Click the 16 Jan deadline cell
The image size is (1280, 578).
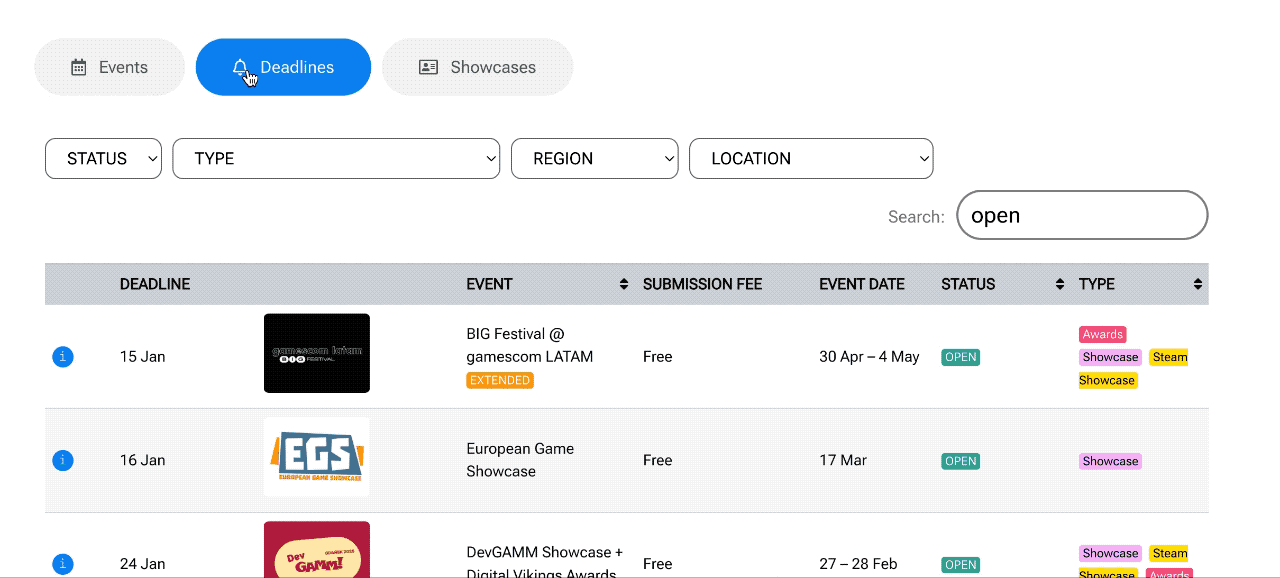point(143,461)
